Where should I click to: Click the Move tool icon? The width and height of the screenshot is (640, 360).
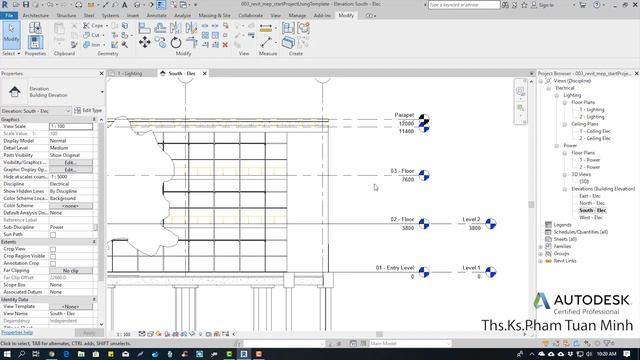tap(144, 42)
